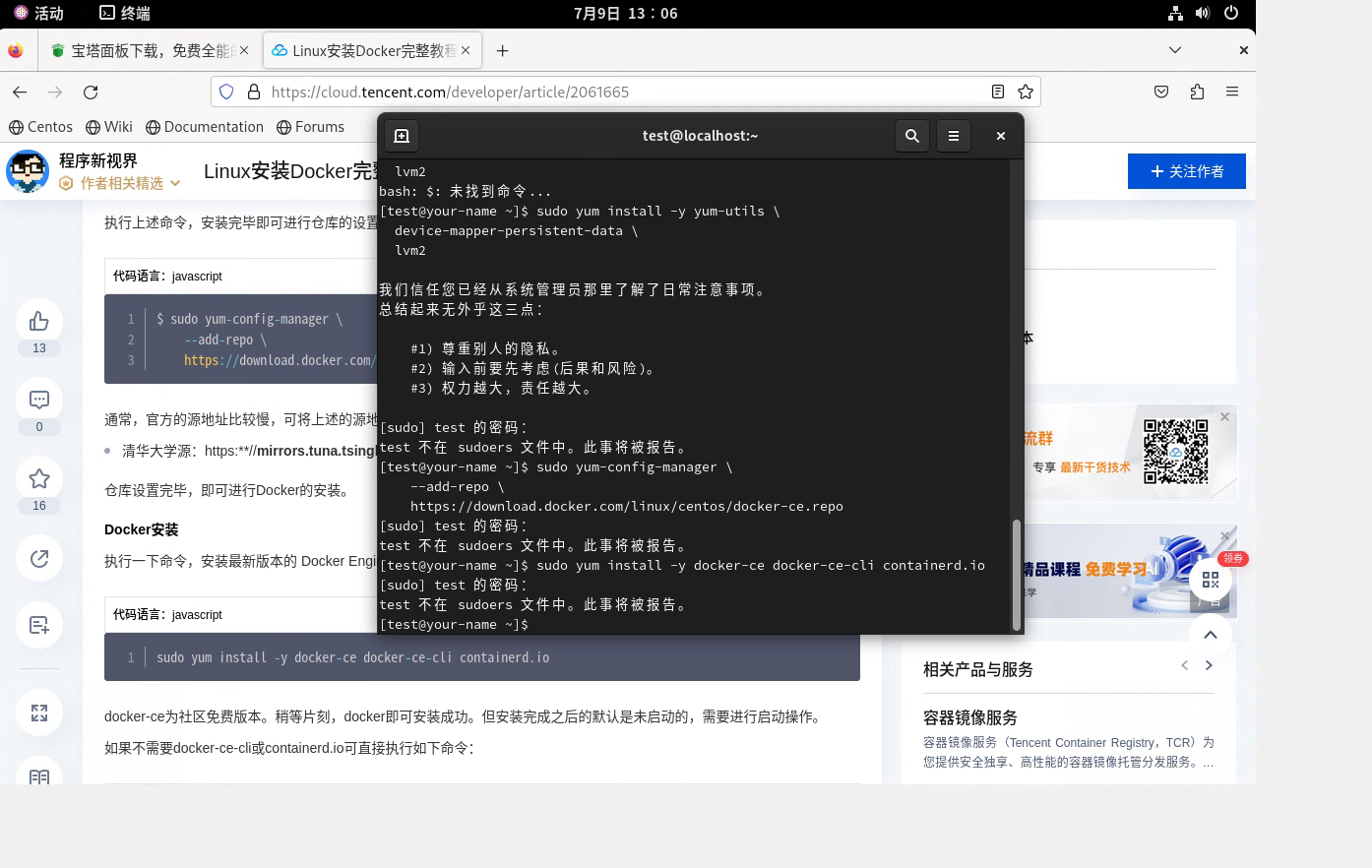1372x868 pixels.
Task: Open the clock 7月9日 13:06
Action: click(626, 13)
